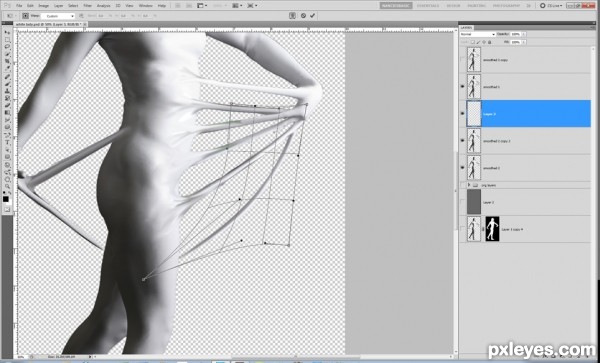
Task: Hide the smoothed 2 layer
Action: [463, 168]
